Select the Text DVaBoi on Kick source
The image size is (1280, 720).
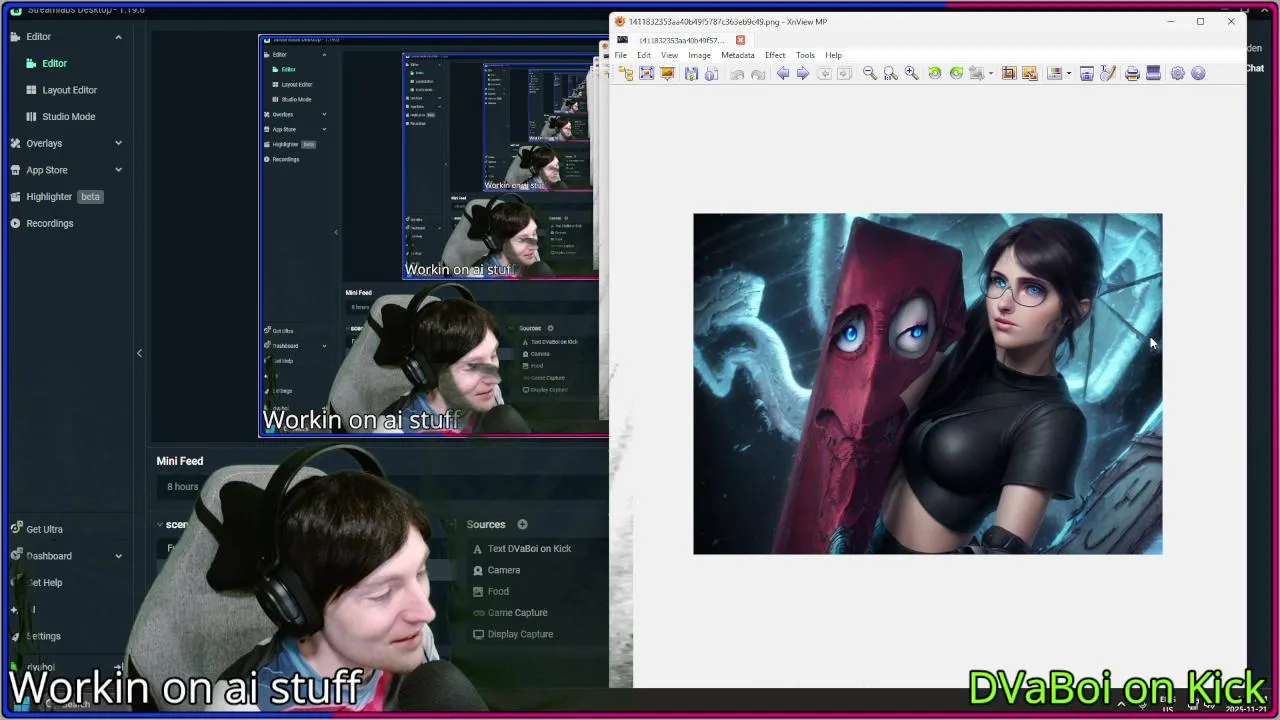[x=529, y=548]
